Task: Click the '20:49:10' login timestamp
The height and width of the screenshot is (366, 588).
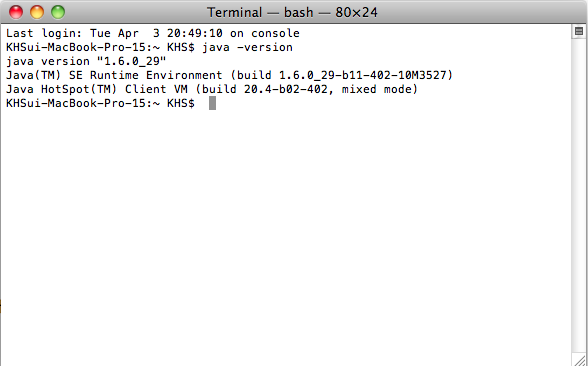Action: click(195, 33)
